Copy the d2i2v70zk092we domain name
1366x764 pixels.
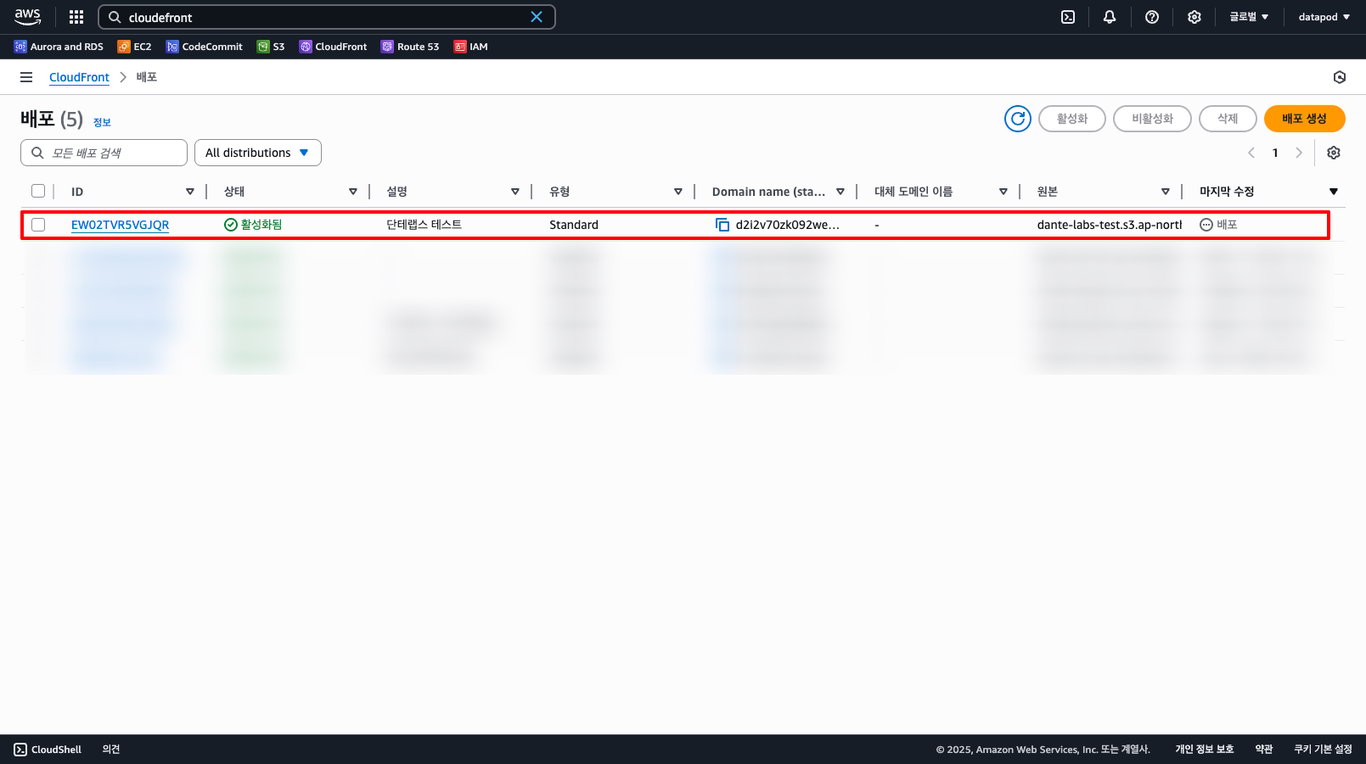(x=722, y=225)
